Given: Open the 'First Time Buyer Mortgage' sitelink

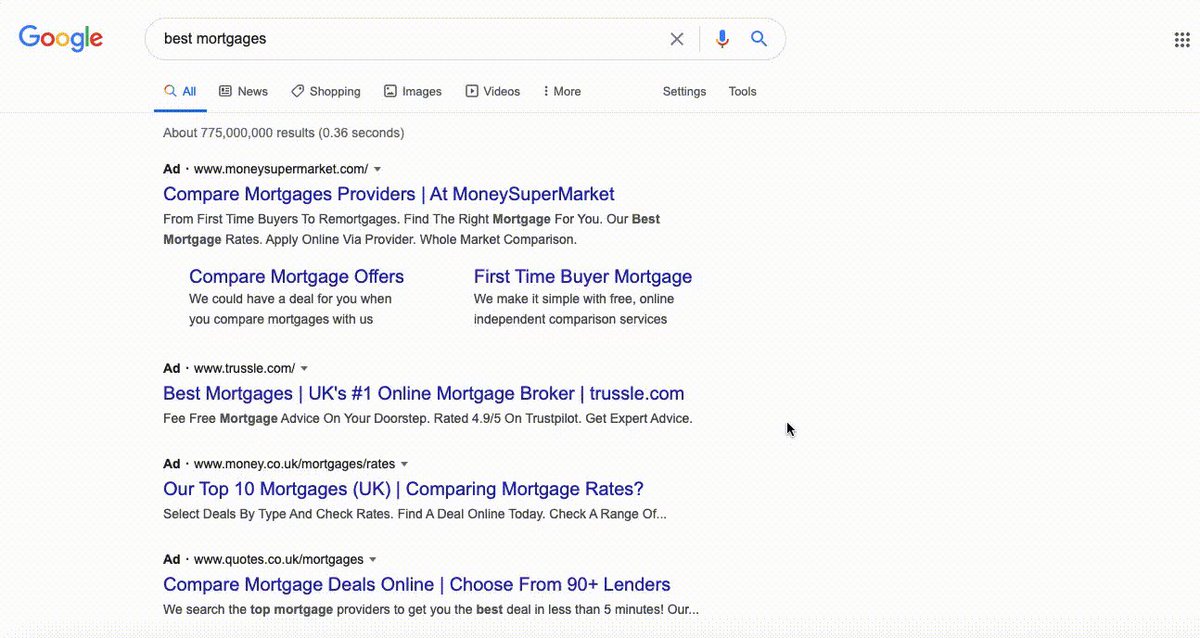Looking at the screenshot, I should click(x=583, y=277).
